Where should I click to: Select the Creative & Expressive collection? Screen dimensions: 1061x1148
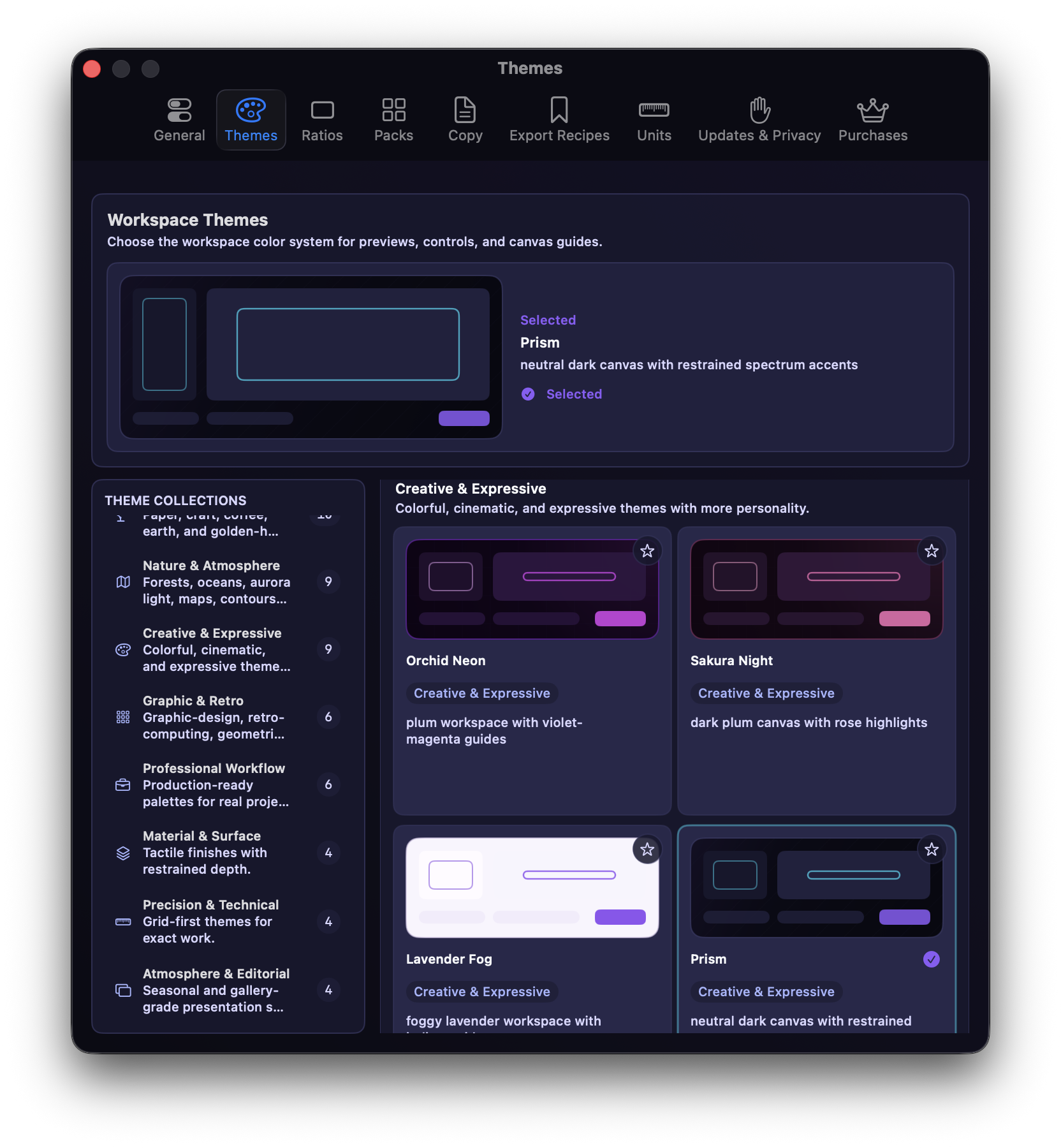tap(228, 649)
